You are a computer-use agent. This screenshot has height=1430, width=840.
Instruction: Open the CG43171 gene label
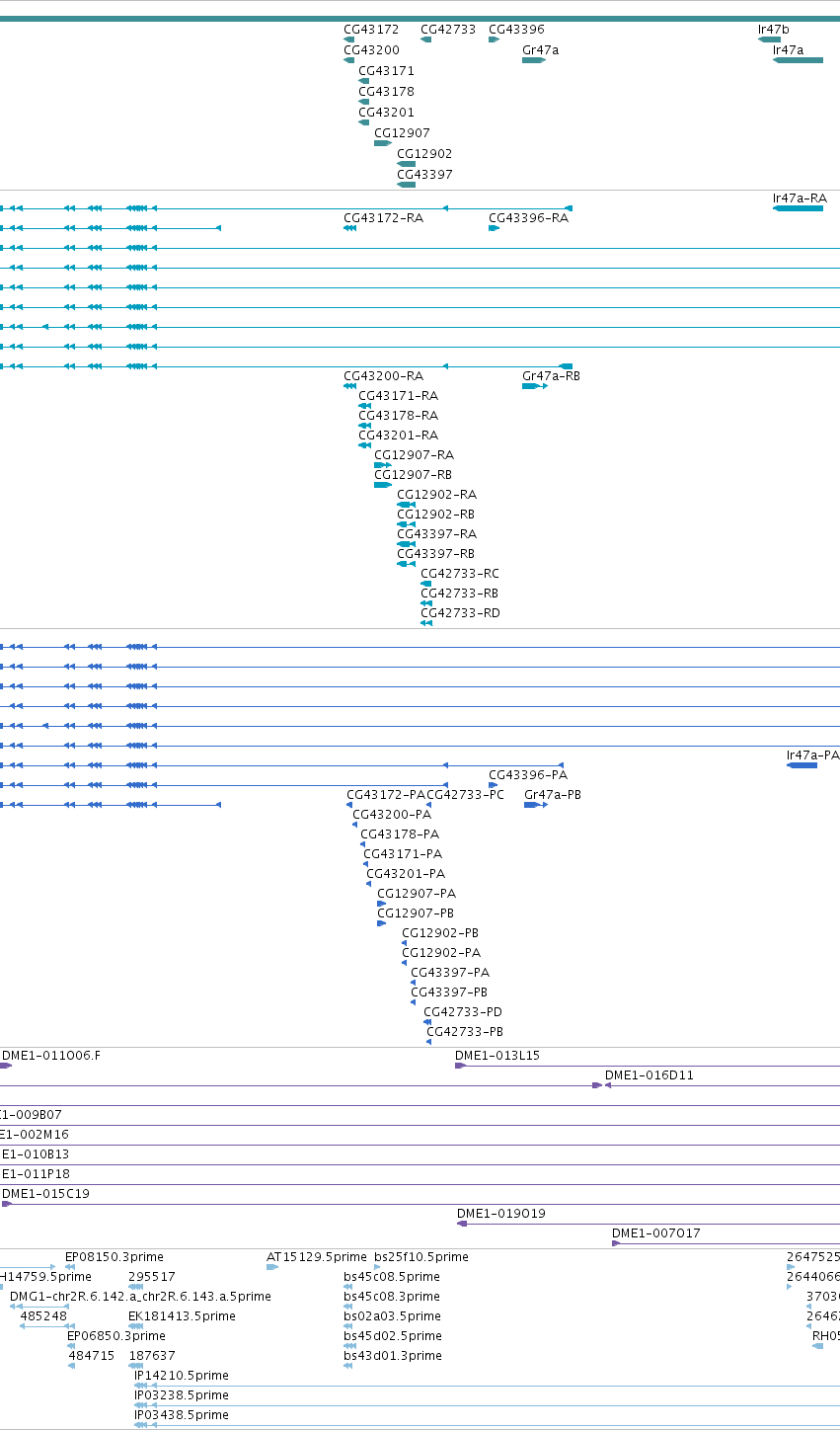point(386,71)
